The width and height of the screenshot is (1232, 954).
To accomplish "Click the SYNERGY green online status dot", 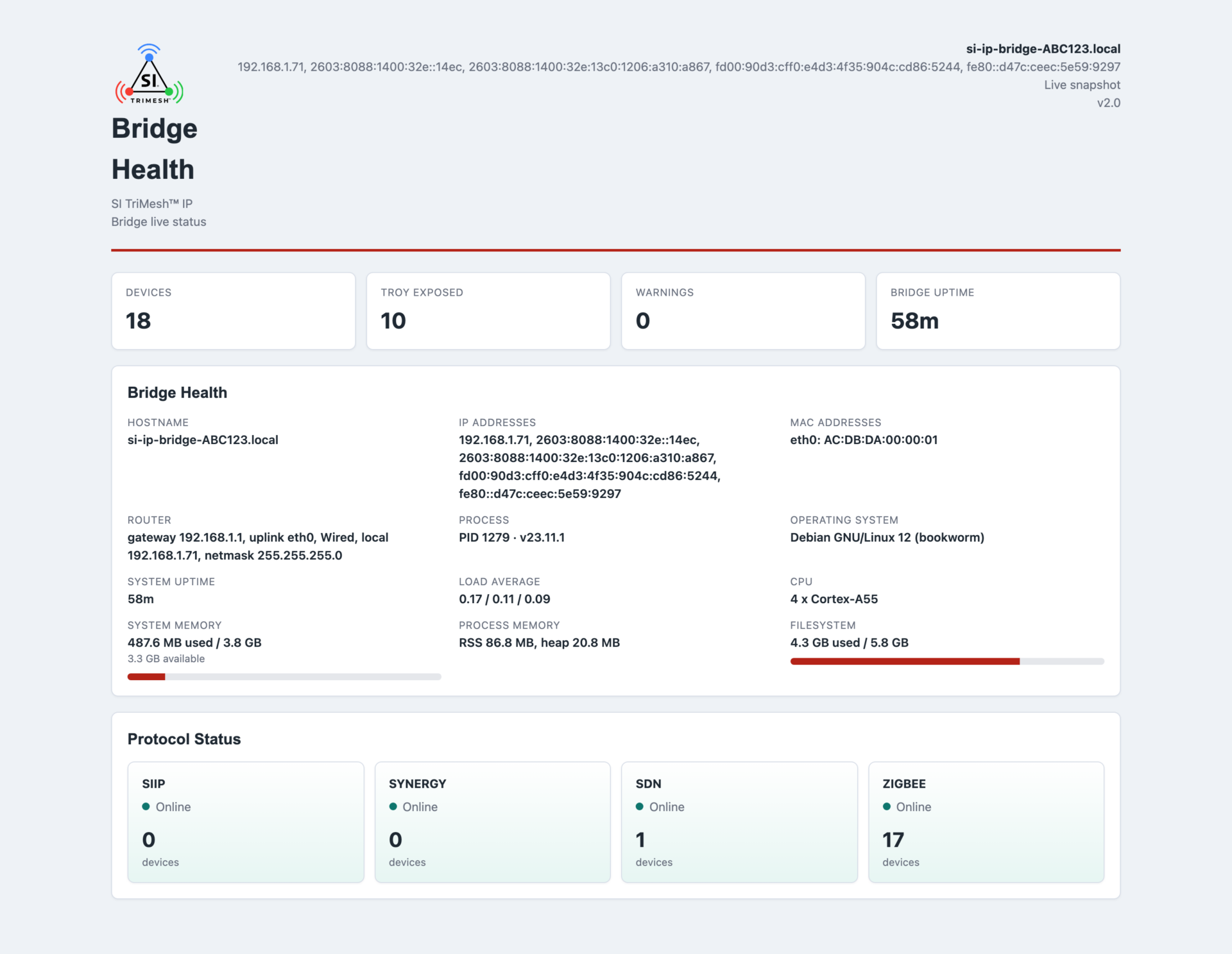I will pos(393,806).
